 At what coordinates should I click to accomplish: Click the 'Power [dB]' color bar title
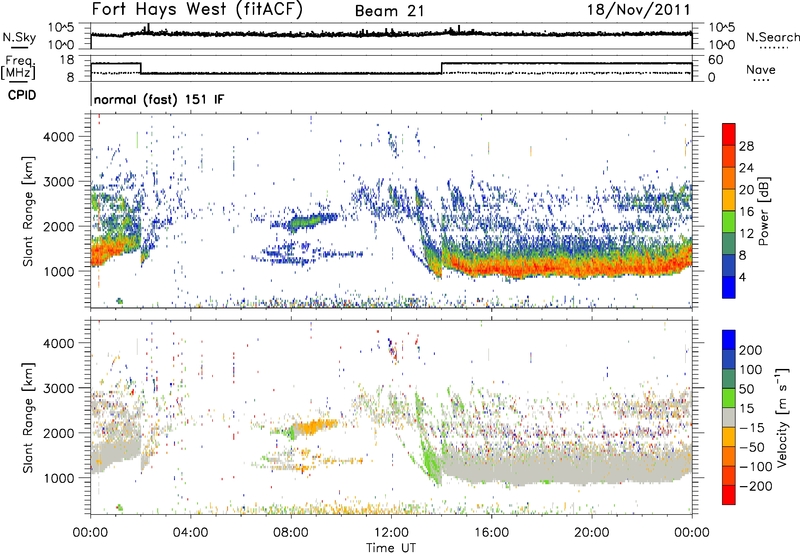(x=763, y=211)
